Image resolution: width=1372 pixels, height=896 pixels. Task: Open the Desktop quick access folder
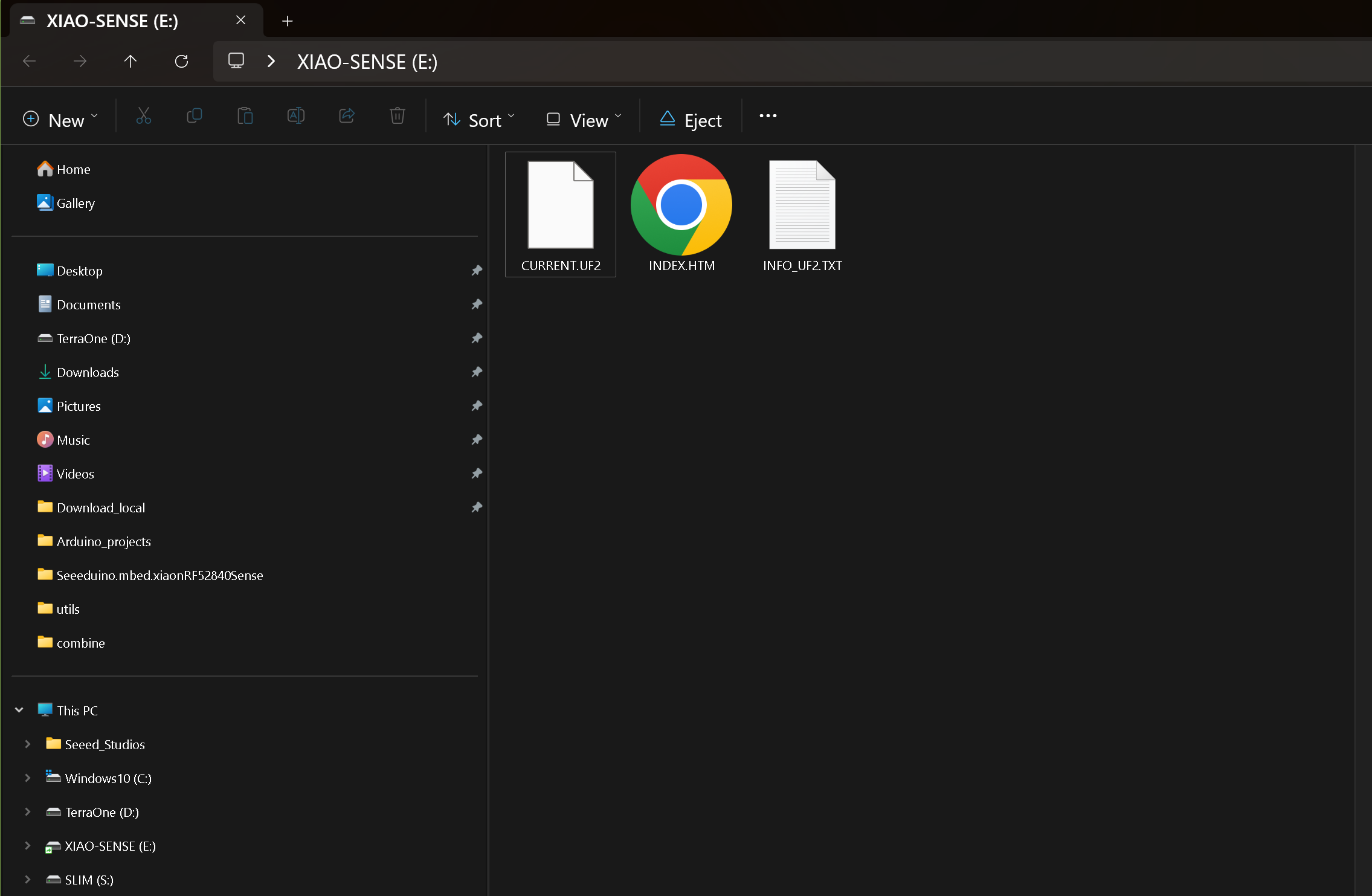[x=69, y=271]
